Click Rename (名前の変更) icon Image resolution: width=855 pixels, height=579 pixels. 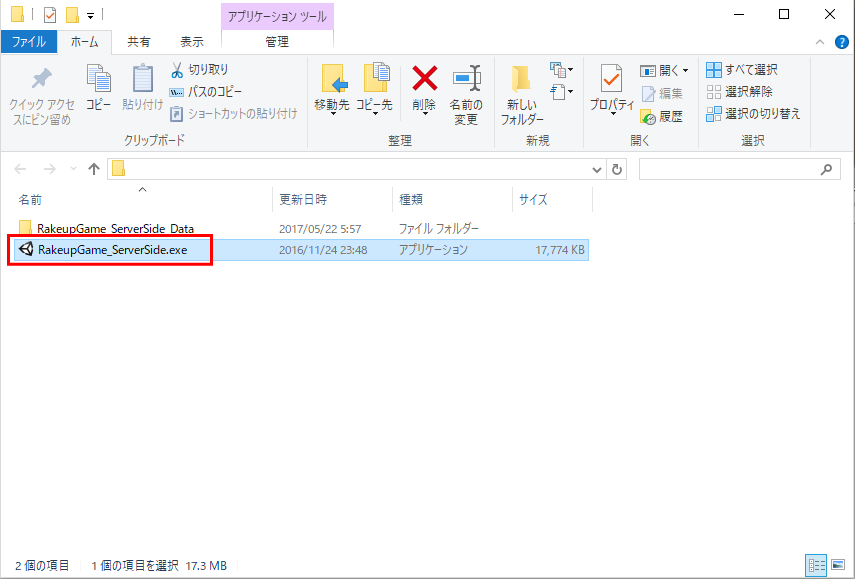click(466, 79)
